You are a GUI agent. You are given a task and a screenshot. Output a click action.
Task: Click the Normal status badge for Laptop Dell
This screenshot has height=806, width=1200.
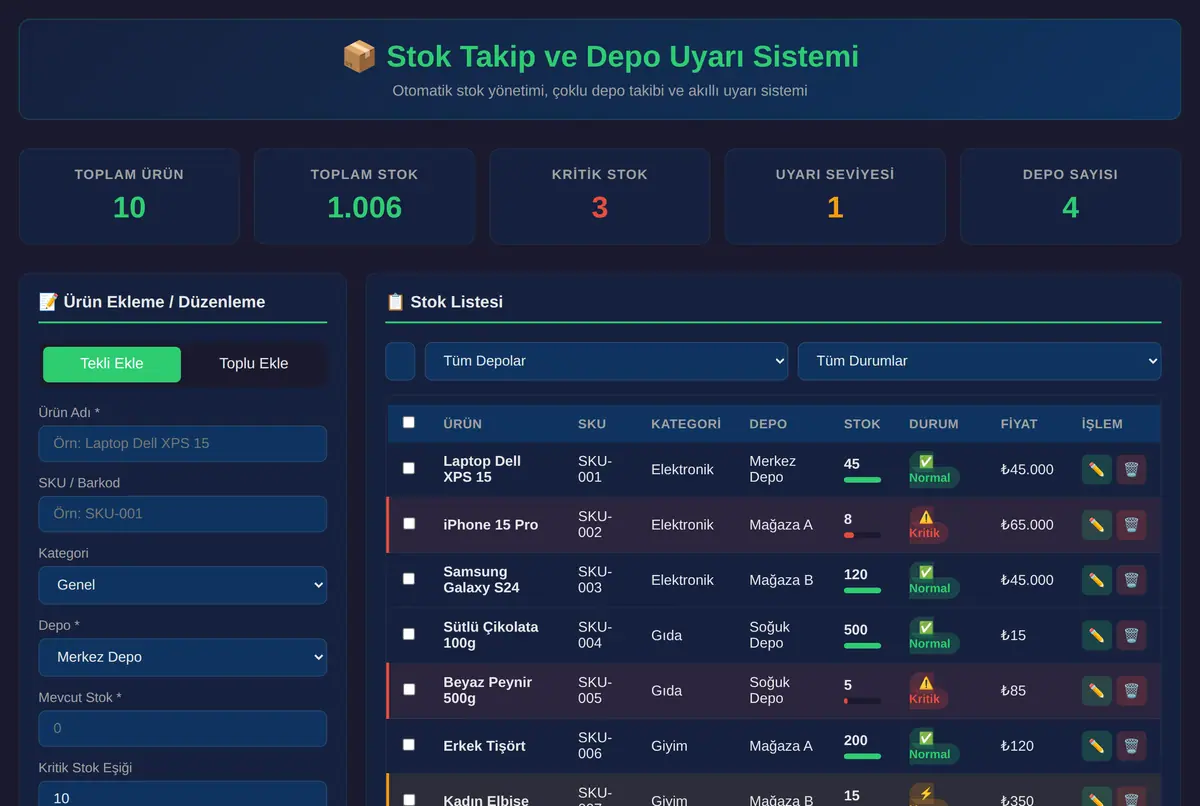click(933, 470)
